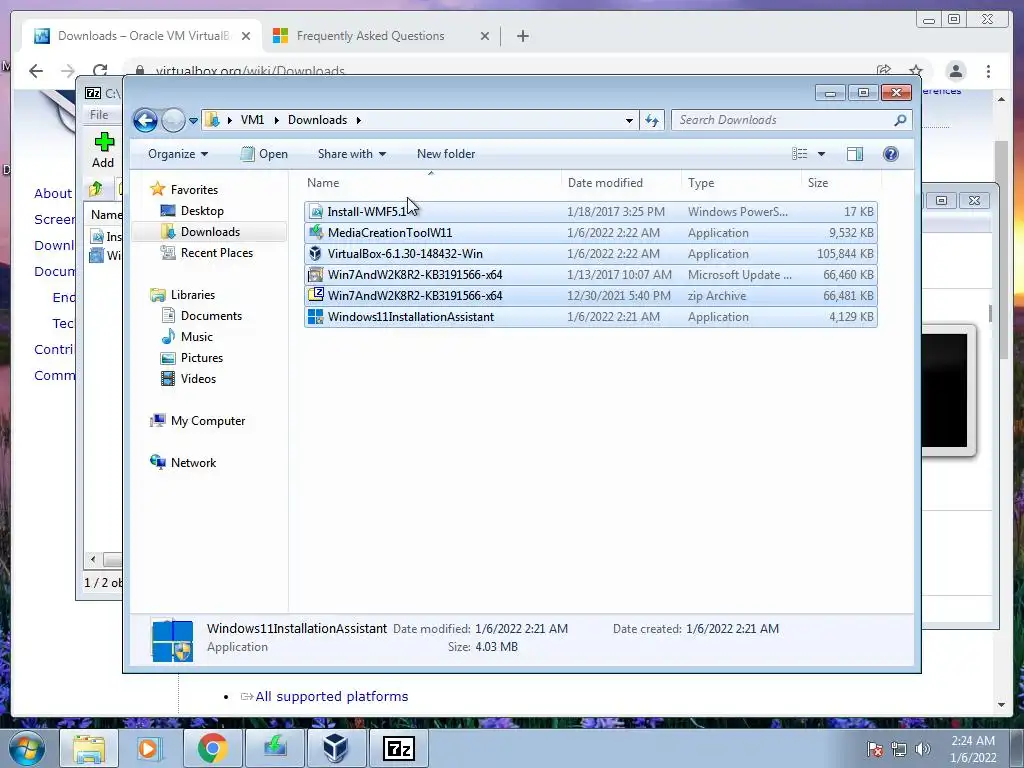Image resolution: width=1024 pixels, height=768 pixels.
Task: Open Windows Explorer from taskbar
Action: (89, 748)
